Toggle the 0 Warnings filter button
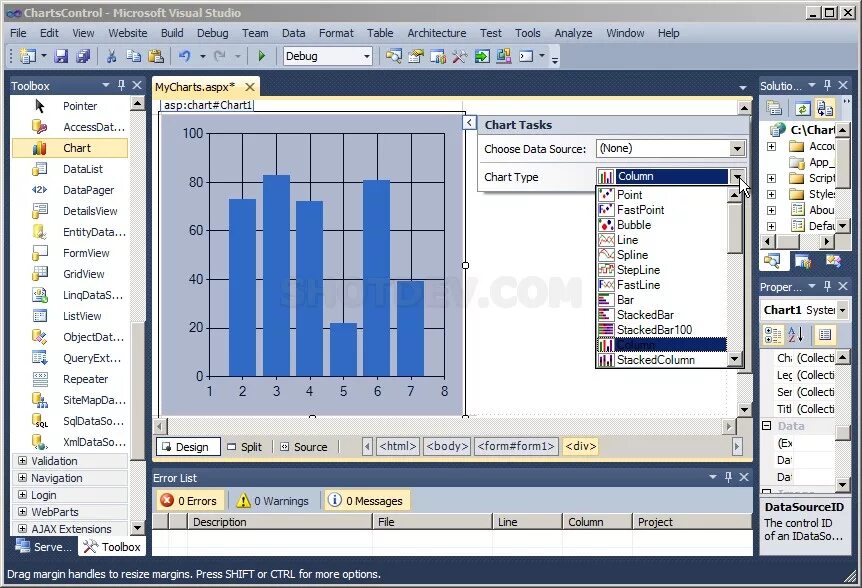This screenshot has width=862, height=588. (273, 501)
